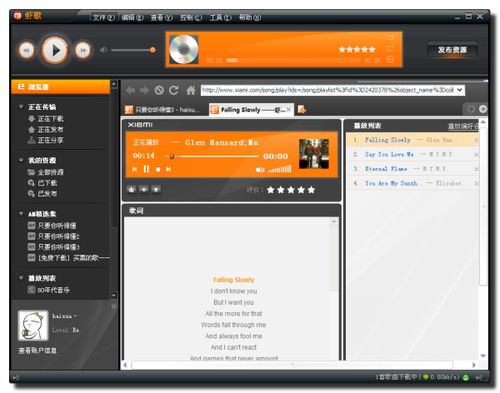The width and height of the screenshot is (500, 393).
Task: Go to previous track in top player
Action: [26, 51]
